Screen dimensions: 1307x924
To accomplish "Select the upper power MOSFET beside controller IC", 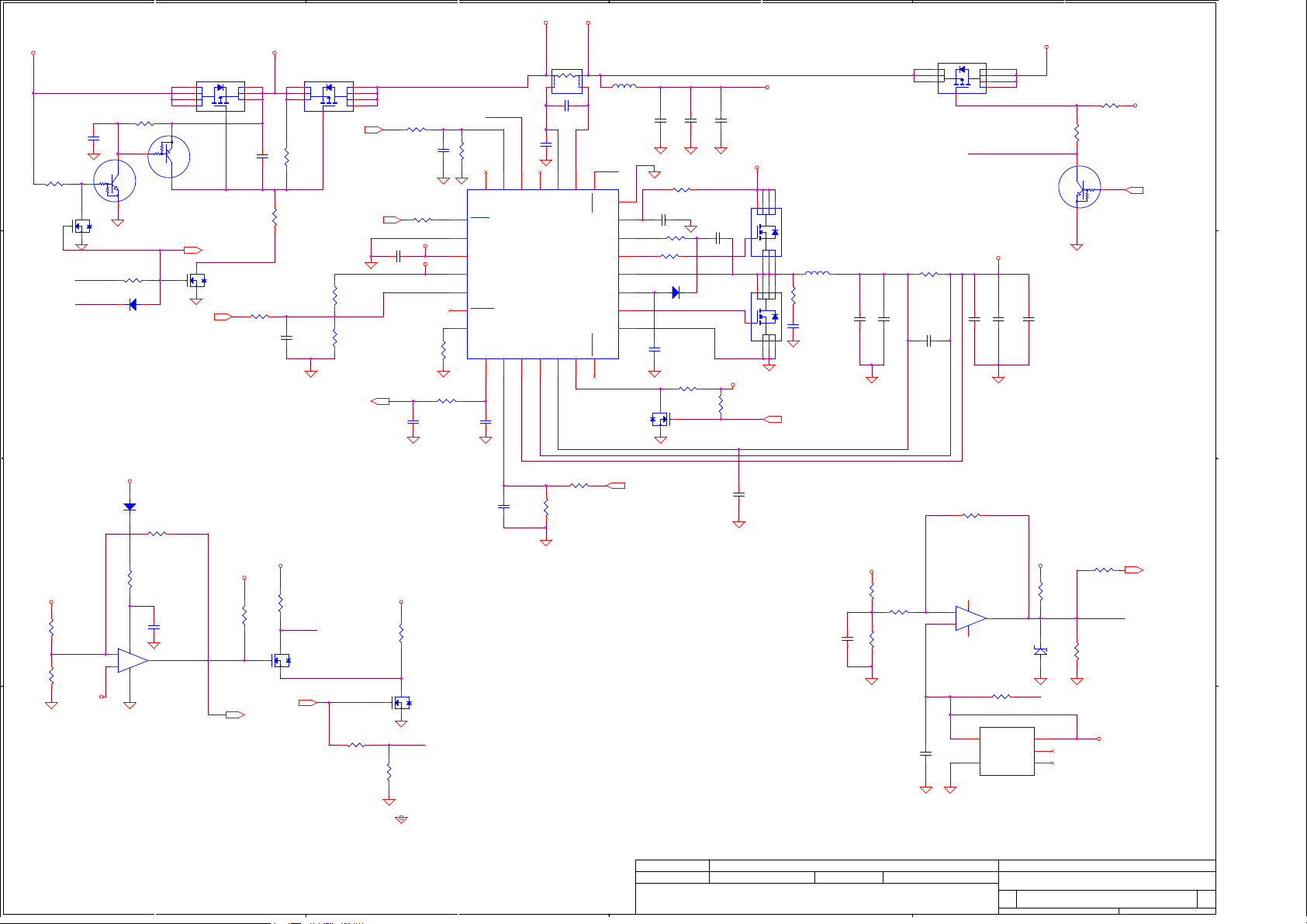I will [766, 232].
